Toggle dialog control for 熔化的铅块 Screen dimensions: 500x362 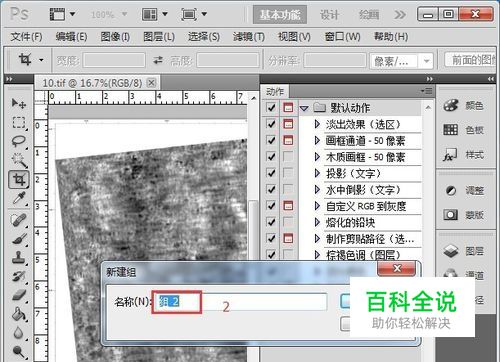[x=288, y=222]
